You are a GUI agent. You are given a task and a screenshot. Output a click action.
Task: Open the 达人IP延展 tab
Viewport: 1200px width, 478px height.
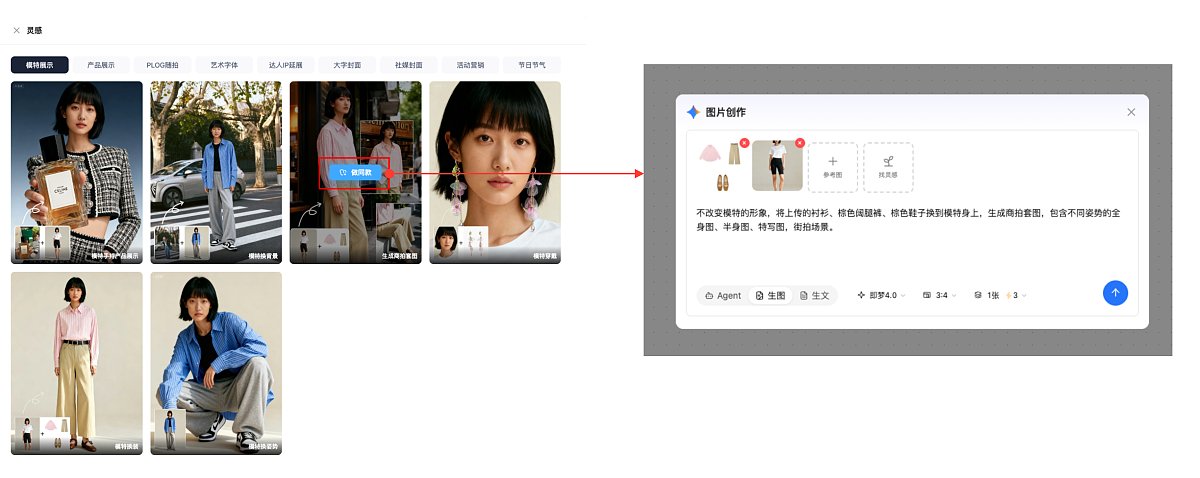coord(285,65)
